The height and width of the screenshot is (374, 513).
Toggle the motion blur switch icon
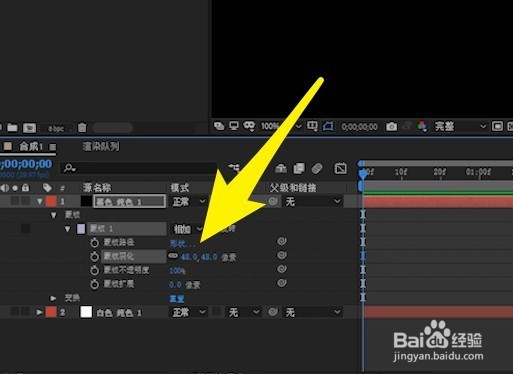pos(317,169)
